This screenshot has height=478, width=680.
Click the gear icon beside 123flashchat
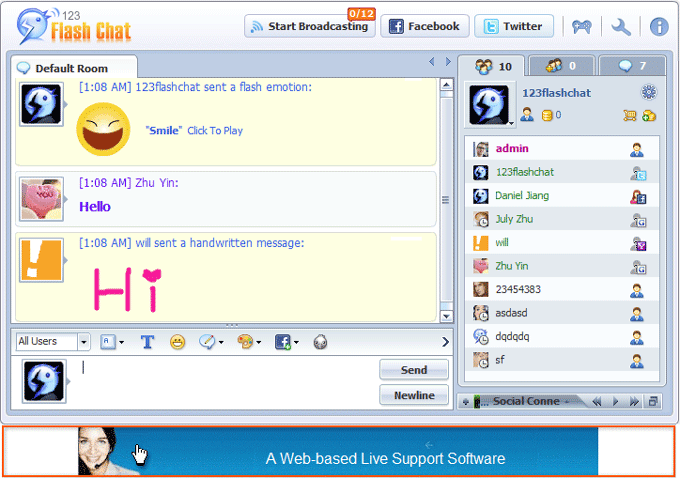coord(648,92)
